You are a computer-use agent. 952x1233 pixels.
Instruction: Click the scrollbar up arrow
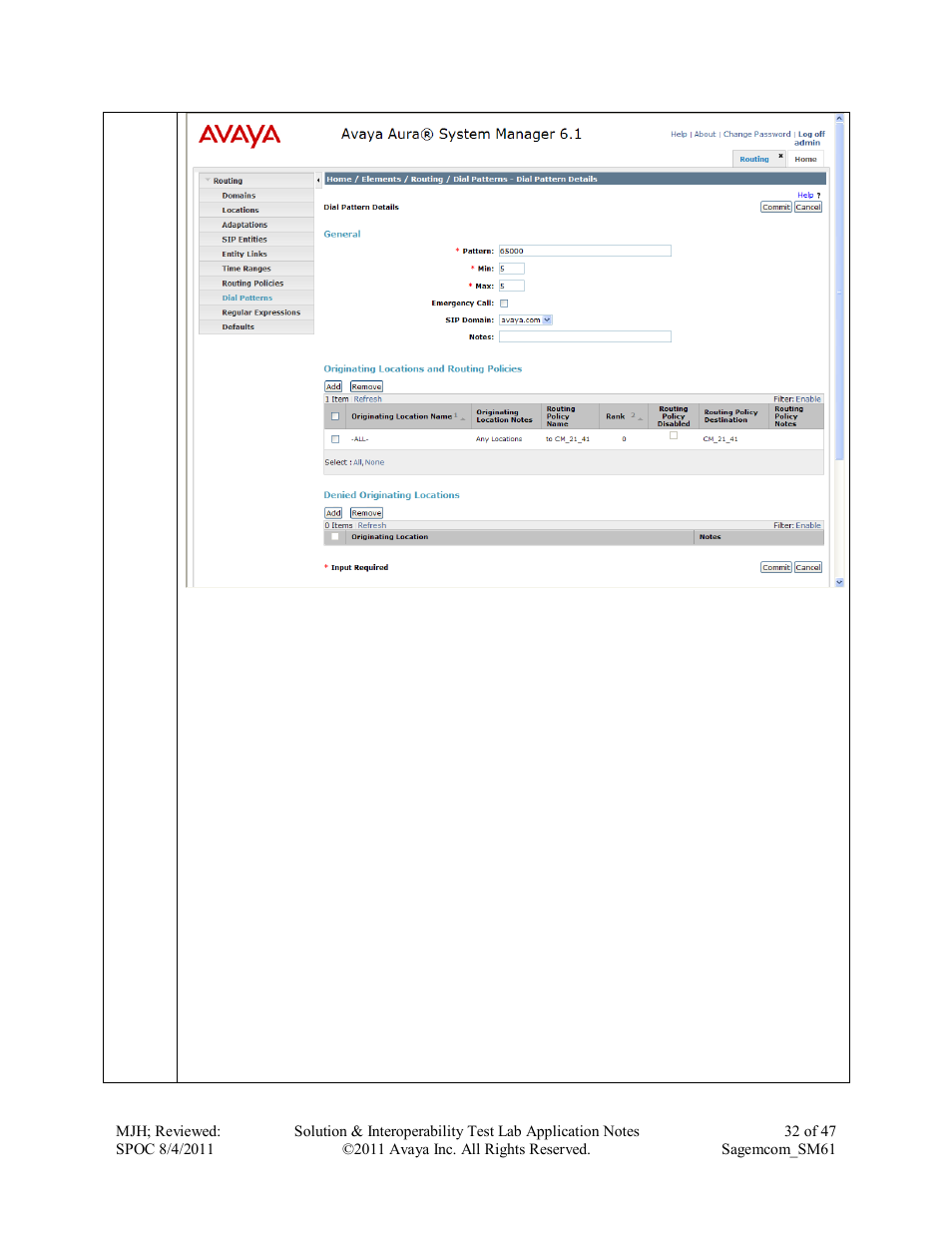coord(839,119)
